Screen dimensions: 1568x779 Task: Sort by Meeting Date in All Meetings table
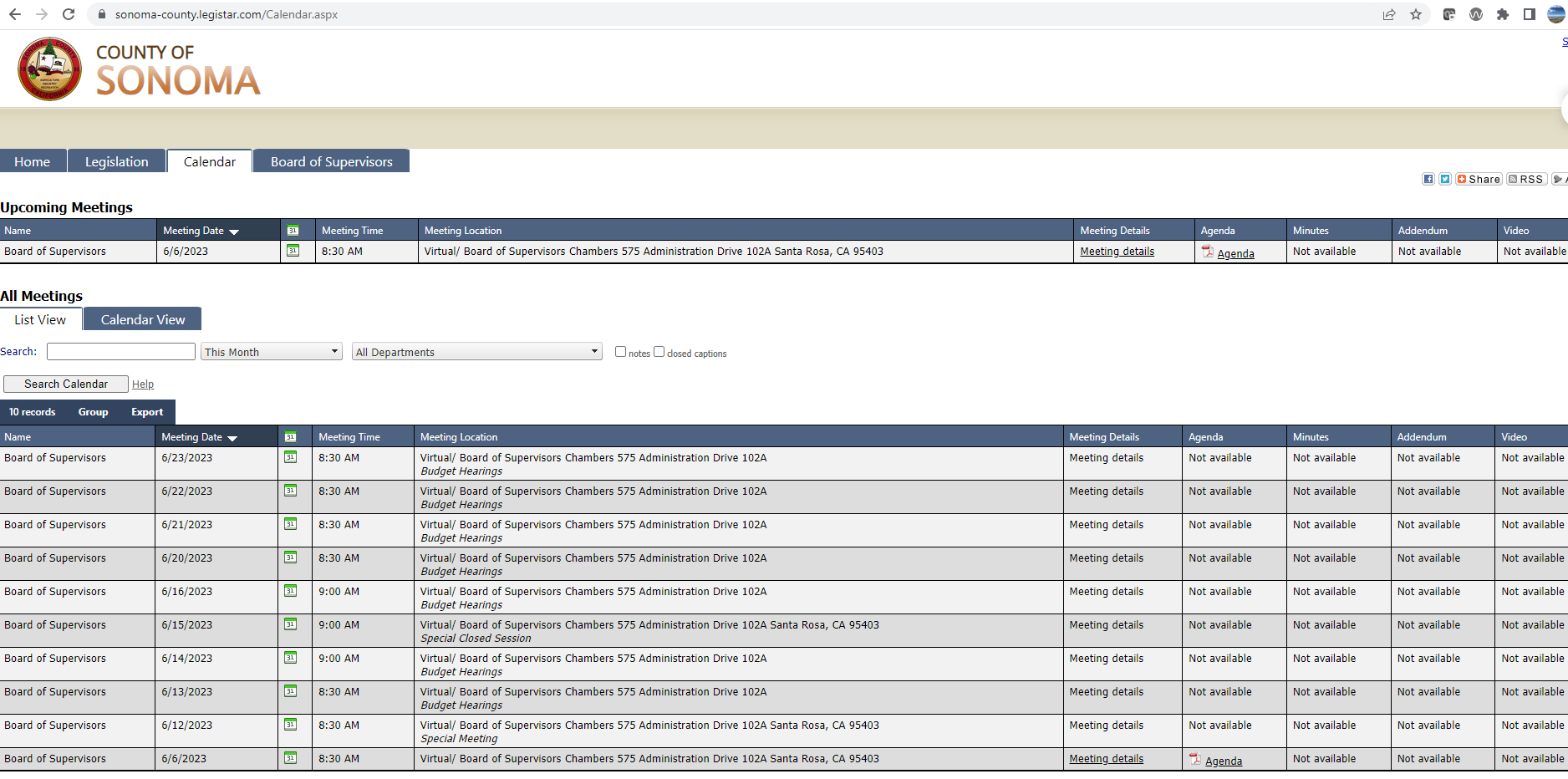click(192, 437)
